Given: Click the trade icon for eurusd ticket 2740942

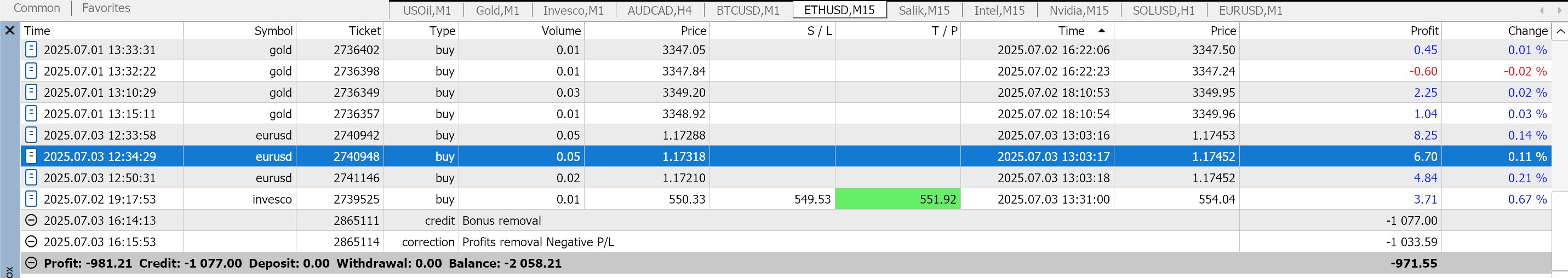Looking at the screenshot, I should [x=31, y=135].
